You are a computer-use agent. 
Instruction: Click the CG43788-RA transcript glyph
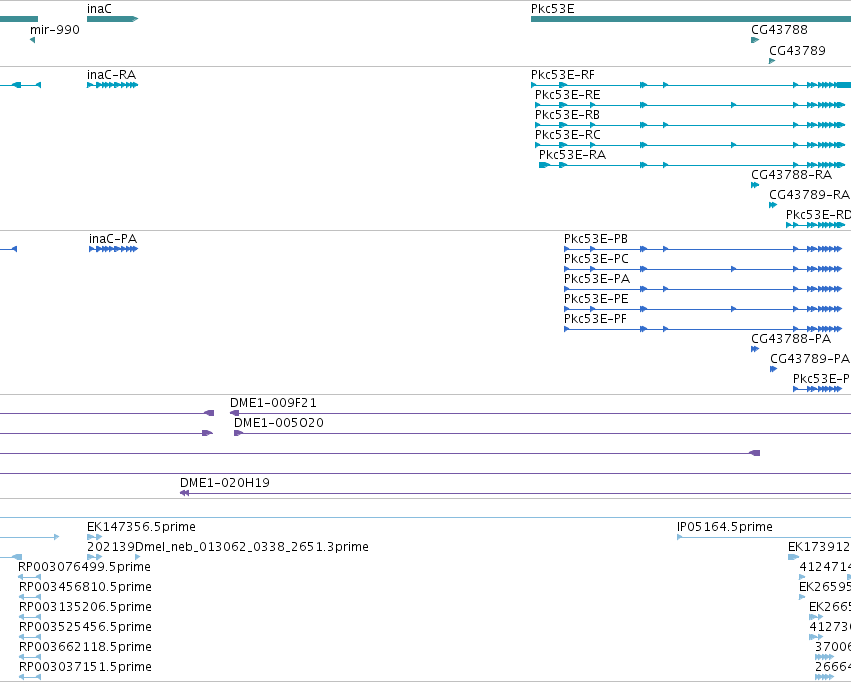pyautogui.click(x=755, y=185)
